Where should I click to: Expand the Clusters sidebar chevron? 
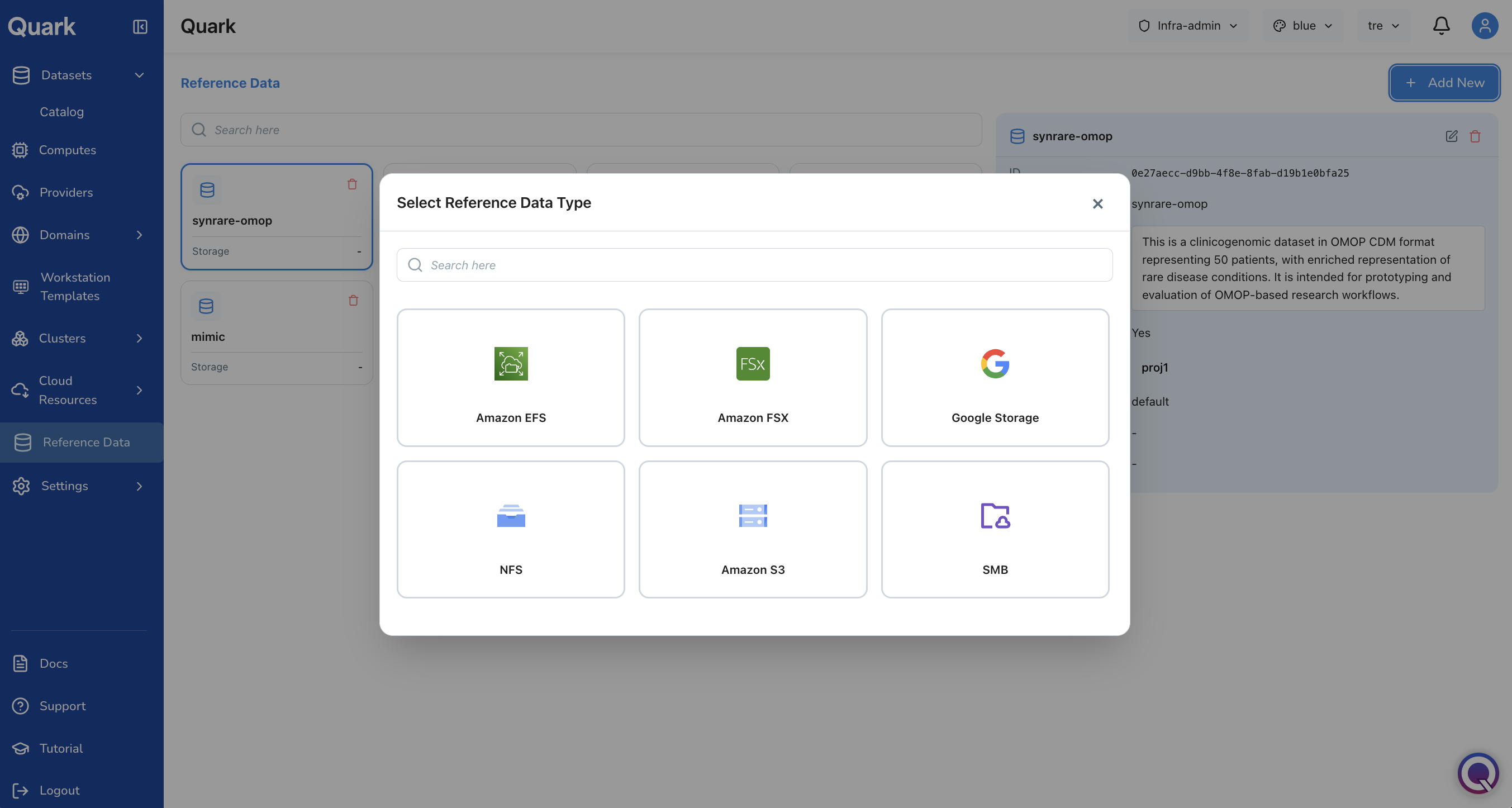(x=139, y=338)
